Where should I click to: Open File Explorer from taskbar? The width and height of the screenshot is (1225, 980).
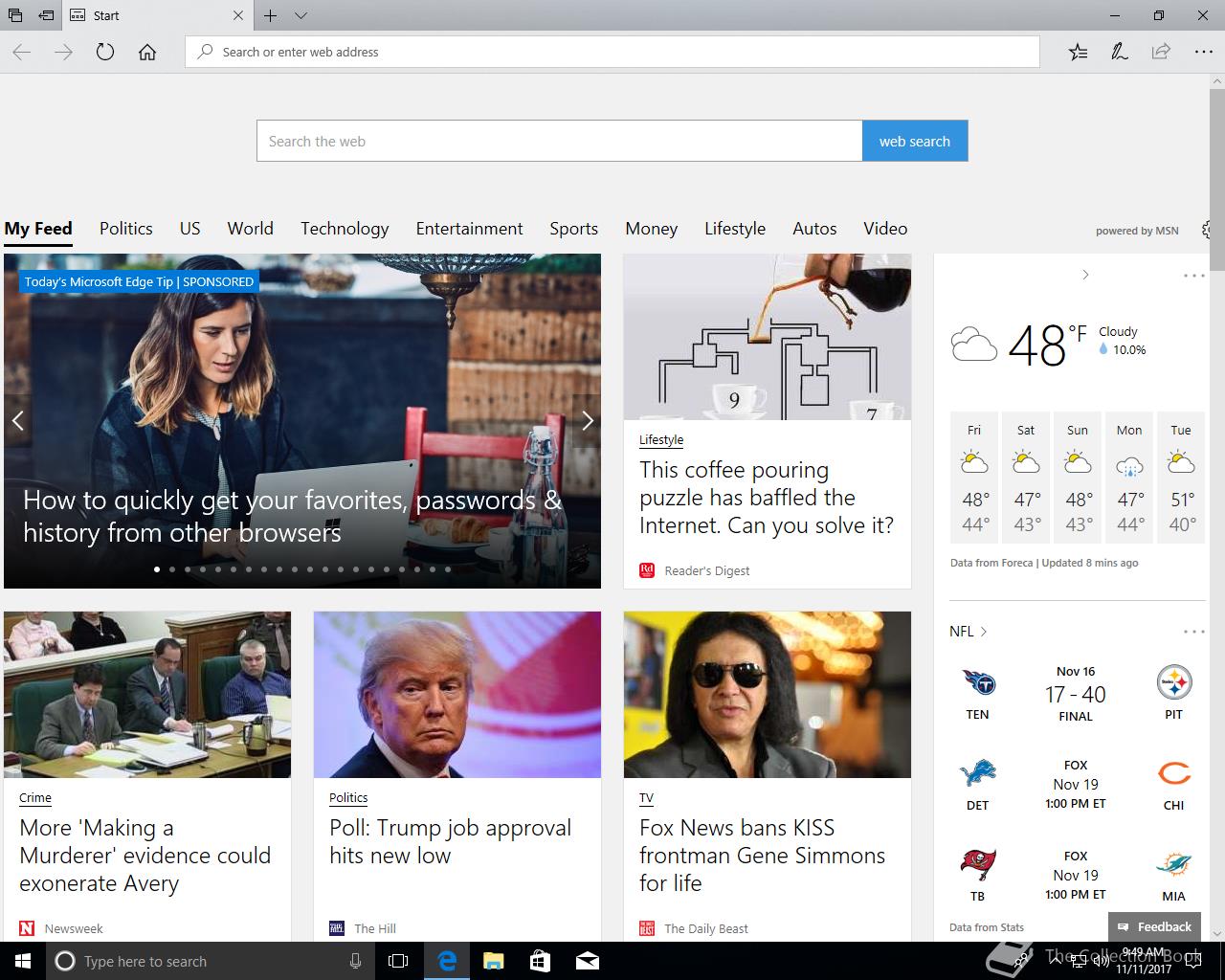click(x=493, y=961)
